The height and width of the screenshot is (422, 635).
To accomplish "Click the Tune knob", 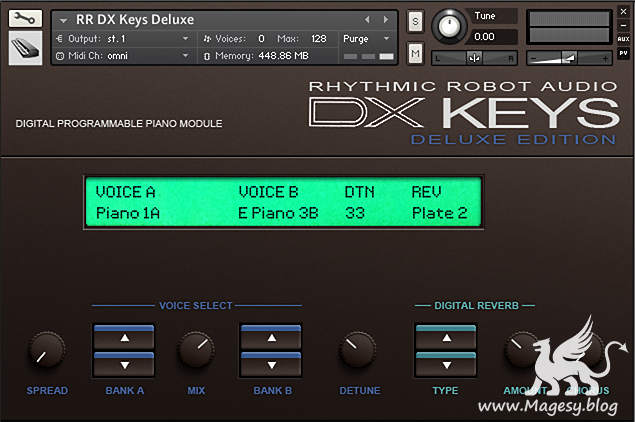I will pos(449,27).
